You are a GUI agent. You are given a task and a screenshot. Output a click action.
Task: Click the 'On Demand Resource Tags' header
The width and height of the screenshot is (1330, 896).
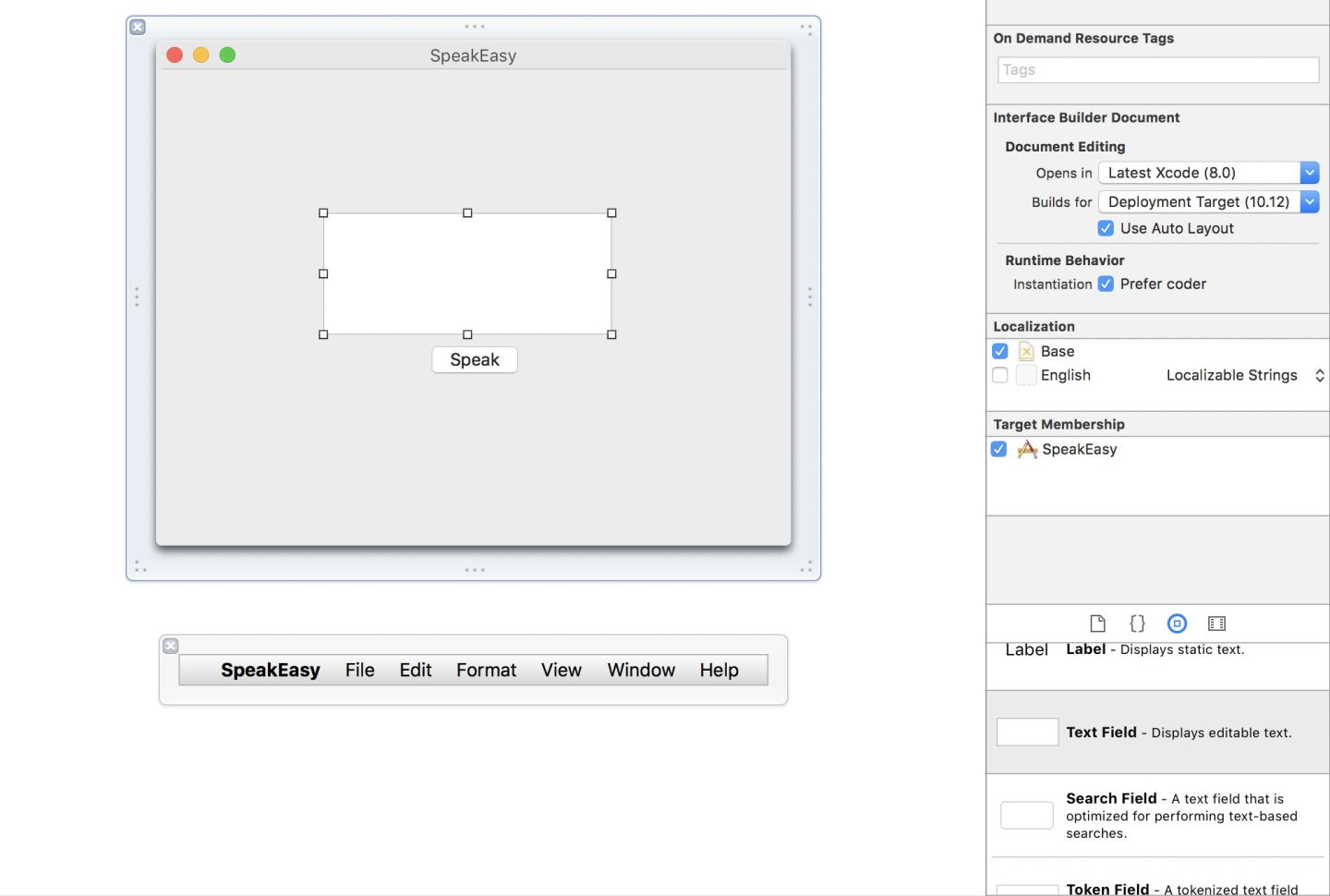click(1083, 38)
